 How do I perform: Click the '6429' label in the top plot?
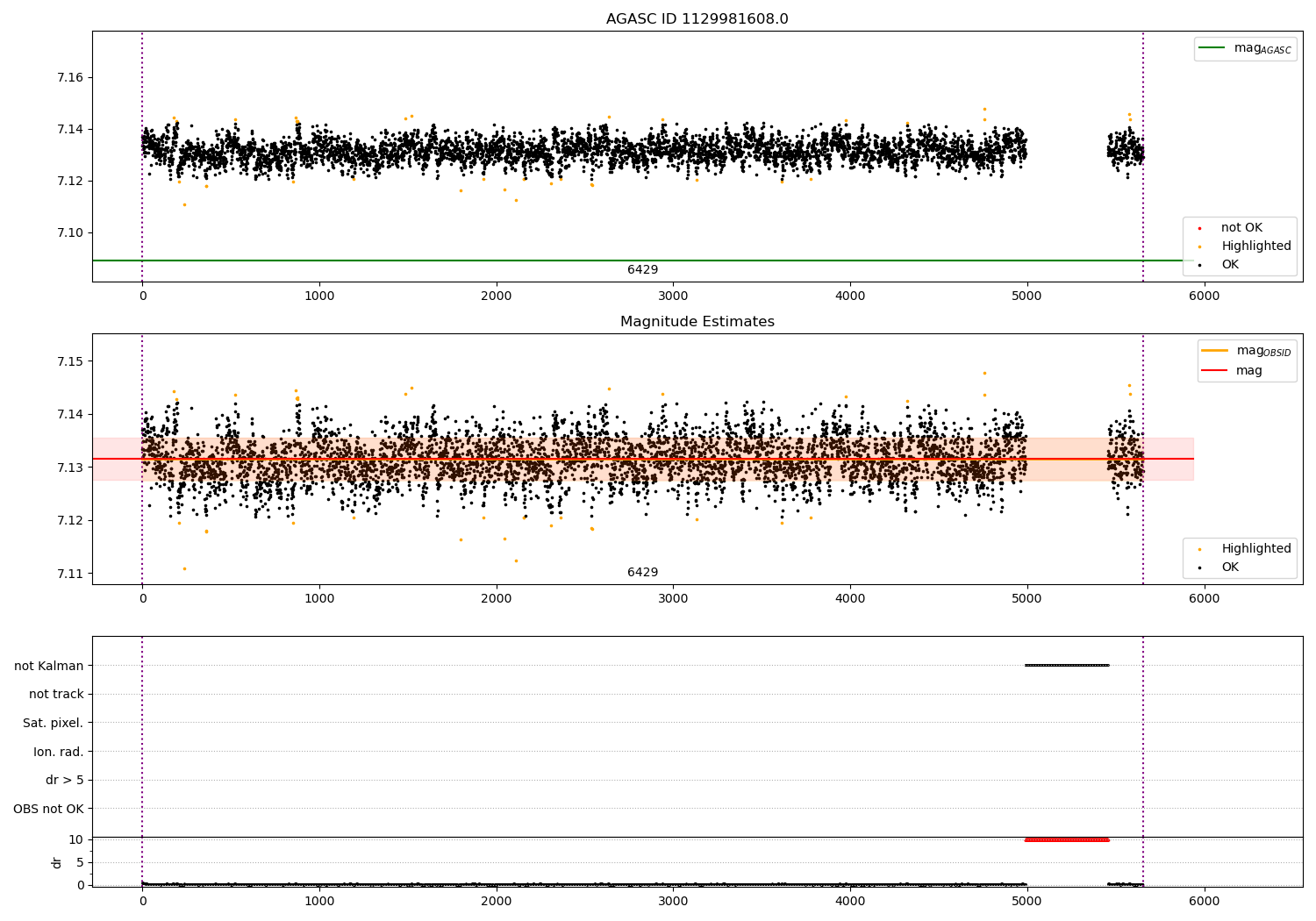pos(642,270)
